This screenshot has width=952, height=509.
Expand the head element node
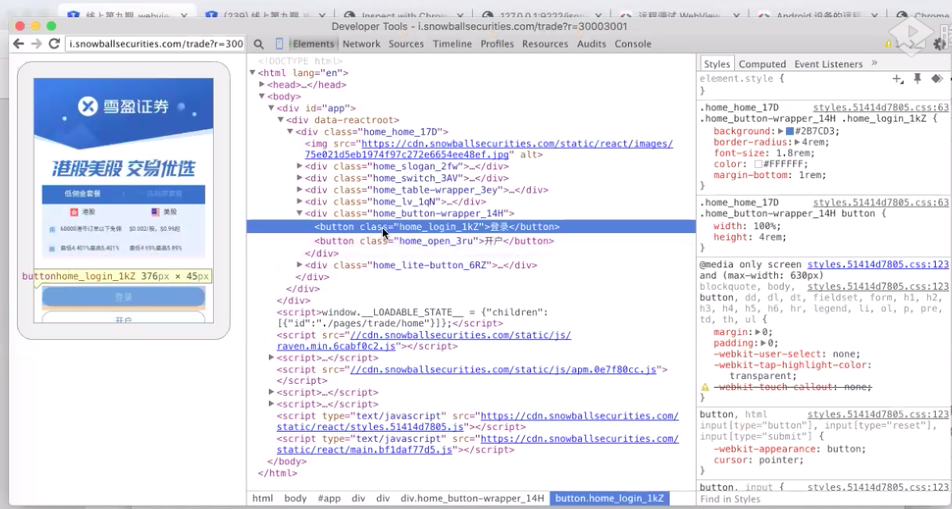[262, 85]
